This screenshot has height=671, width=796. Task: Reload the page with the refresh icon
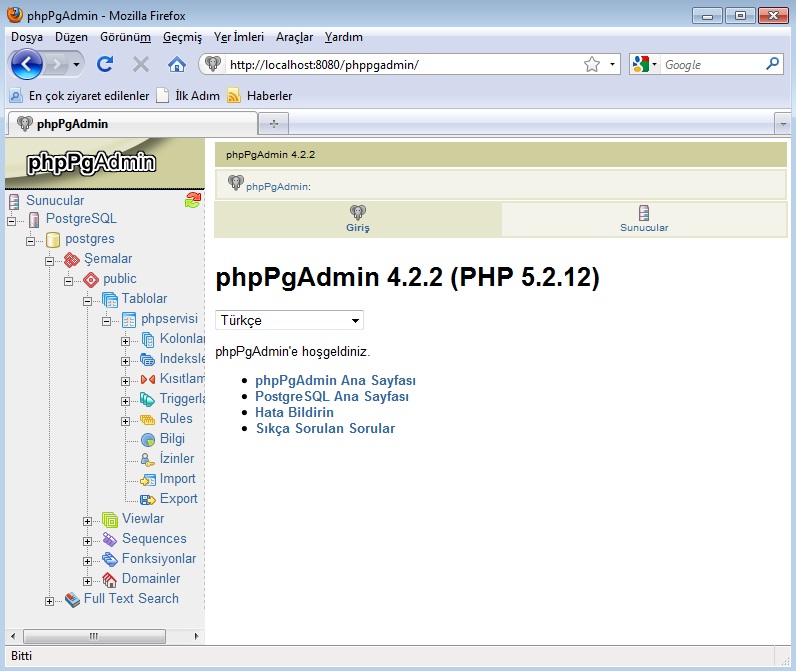pos(105,64)
